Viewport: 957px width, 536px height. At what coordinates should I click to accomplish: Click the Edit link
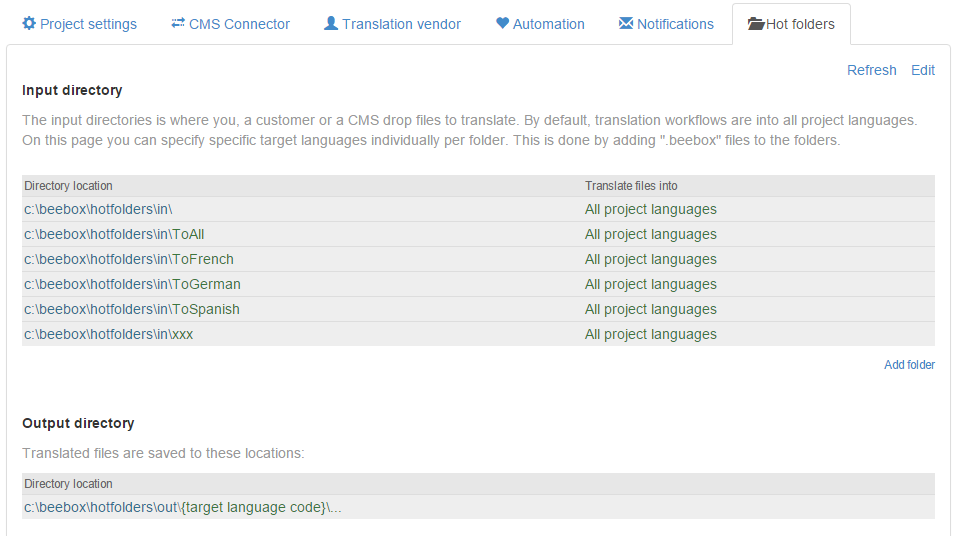922,70
